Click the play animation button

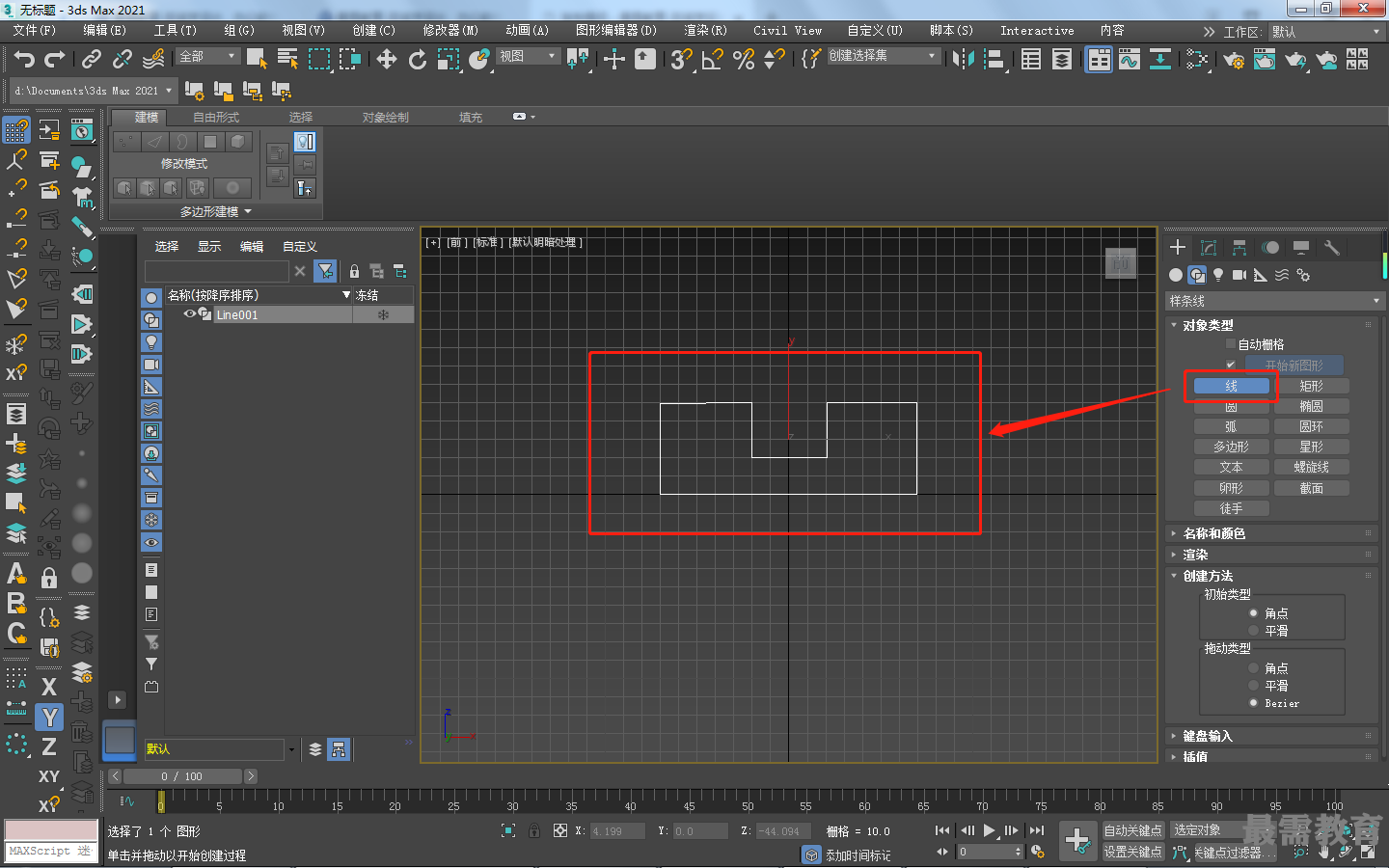coord(989,830)
